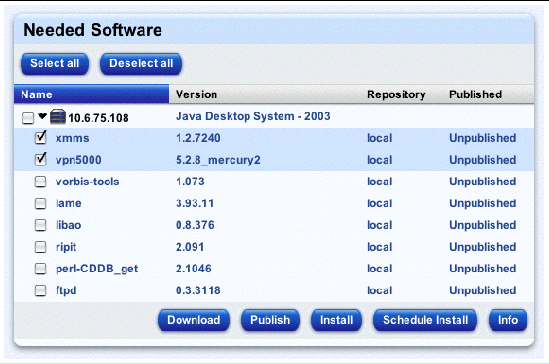Click version 0.3.3118 of ftpd
This screenshot has width=549, height=364.
pos(198,290)
